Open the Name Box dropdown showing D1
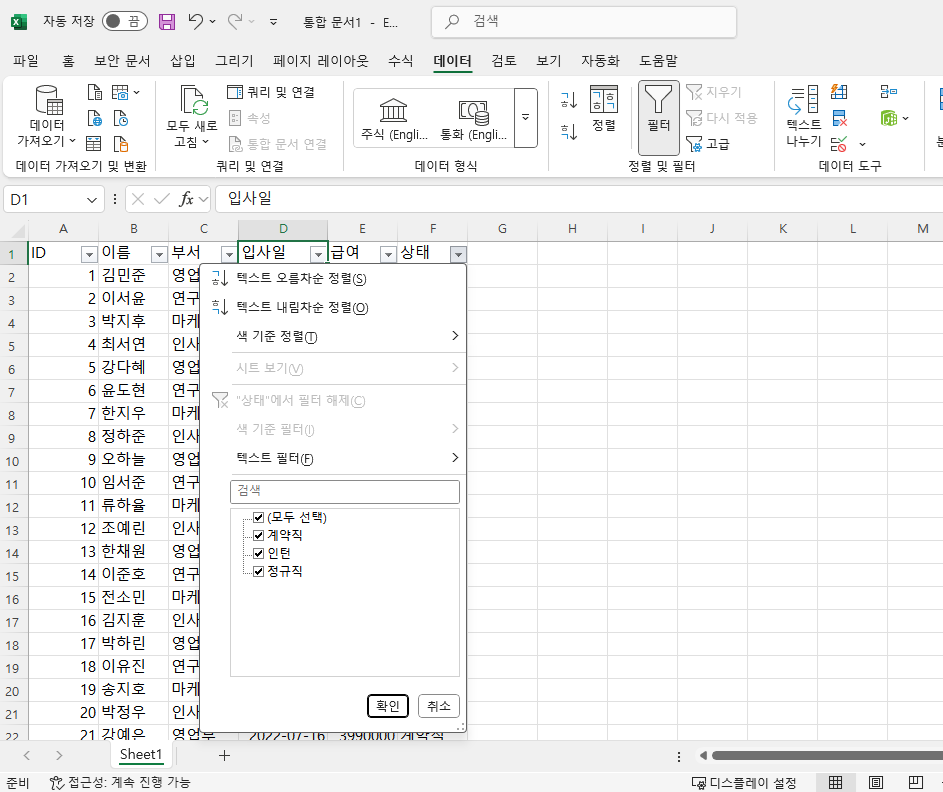This screenshot has width=943, height=792. click(91, 199)
